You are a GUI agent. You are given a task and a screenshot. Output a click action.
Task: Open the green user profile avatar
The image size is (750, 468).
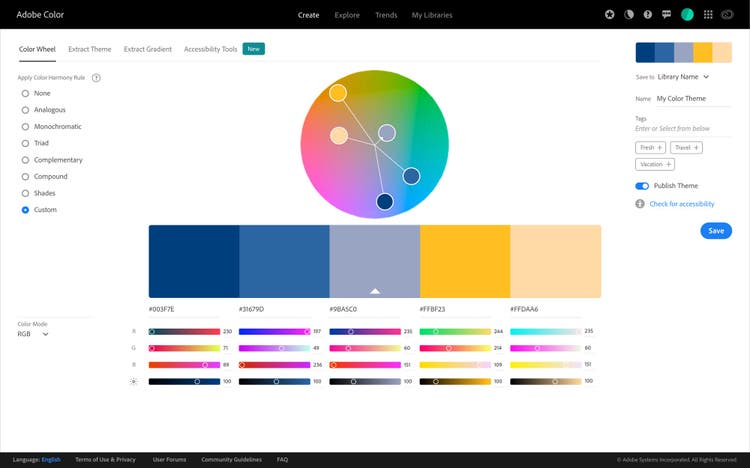(687, 14)
